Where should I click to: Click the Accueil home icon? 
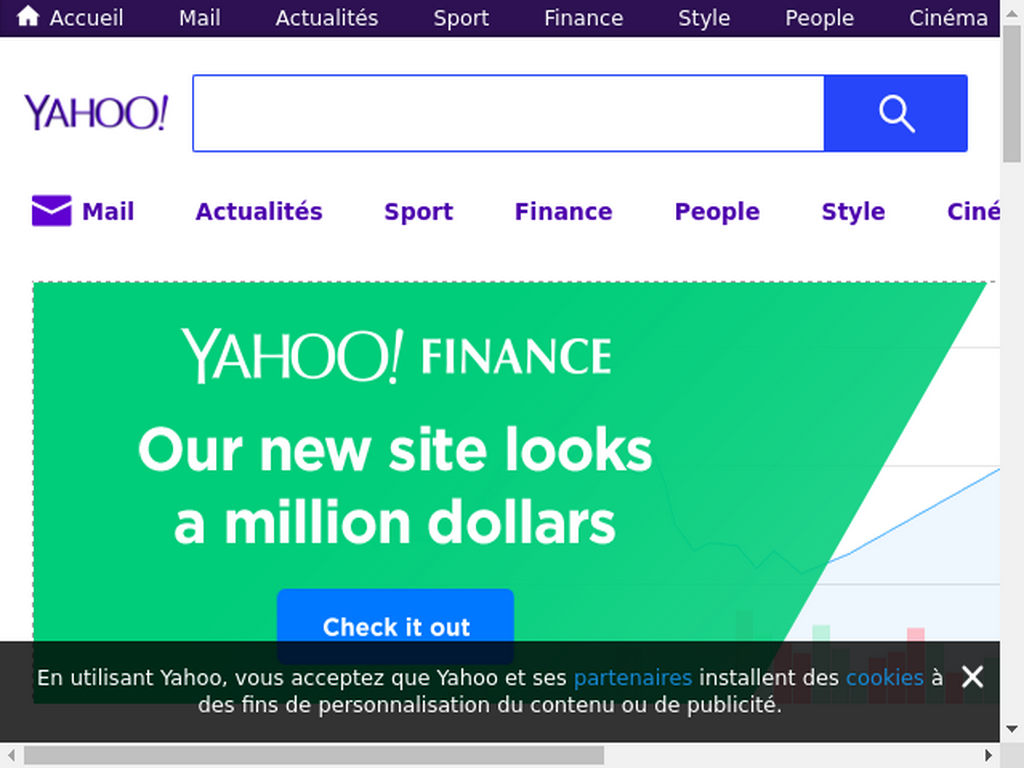pyautogui.click(x=28, y=16)
